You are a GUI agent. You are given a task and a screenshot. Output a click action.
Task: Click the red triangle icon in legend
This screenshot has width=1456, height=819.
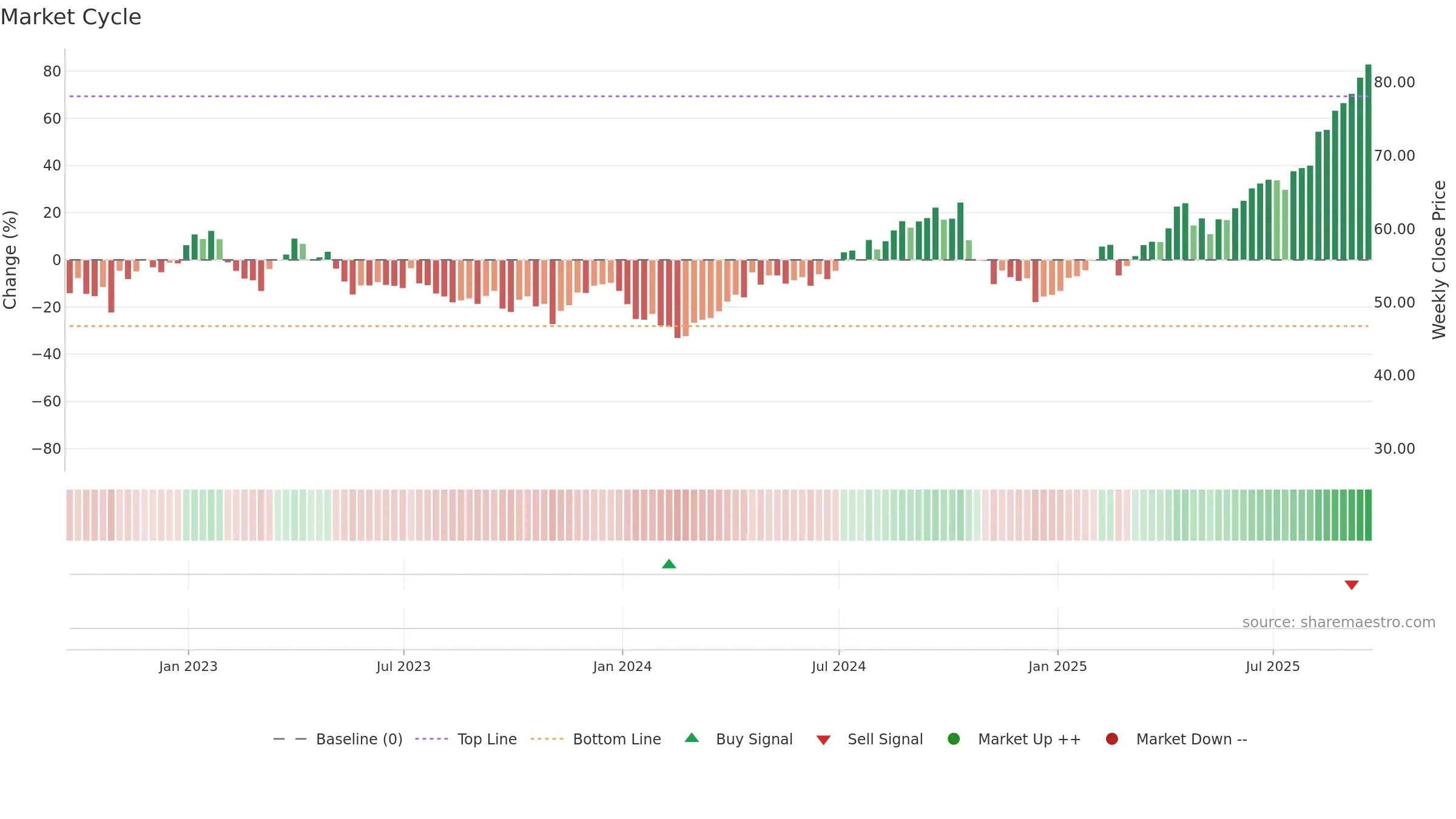pos(823,740)
